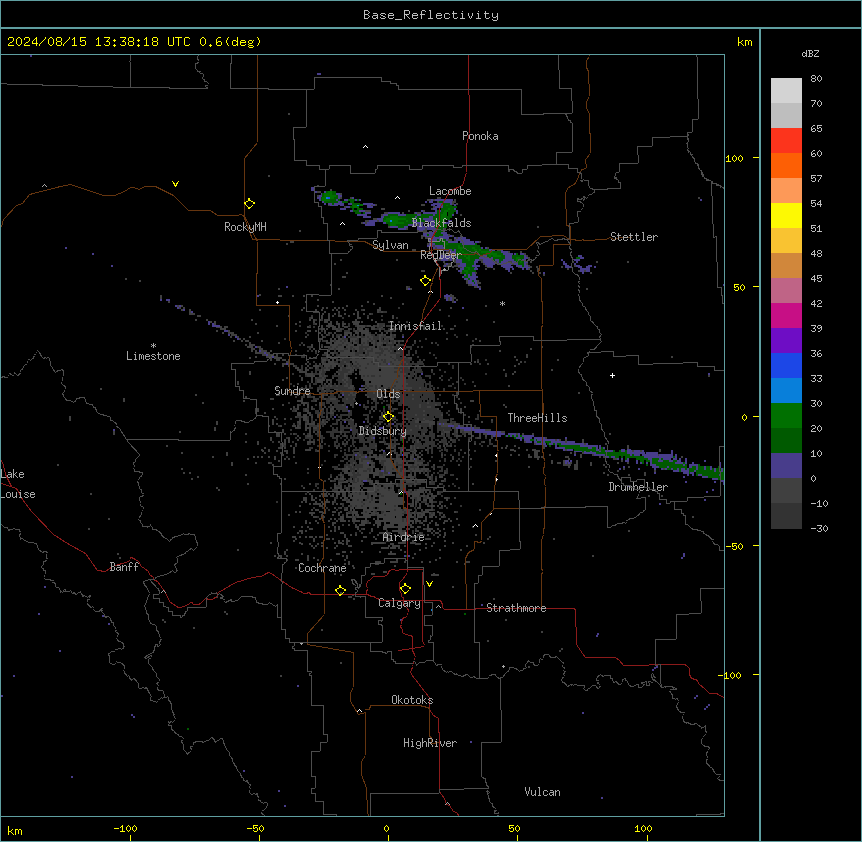
Task: Pick the red swatch in dBZ legend
Action: (786, 140)
